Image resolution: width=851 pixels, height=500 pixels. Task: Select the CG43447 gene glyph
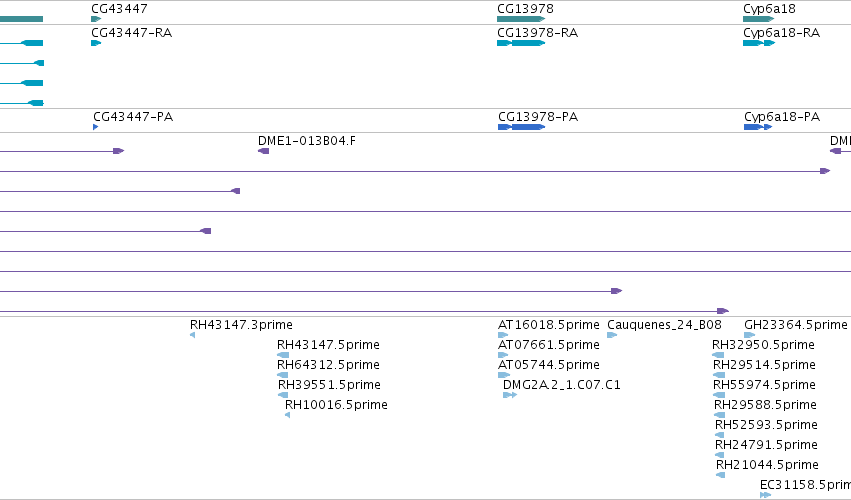click(x=96, y=19)
